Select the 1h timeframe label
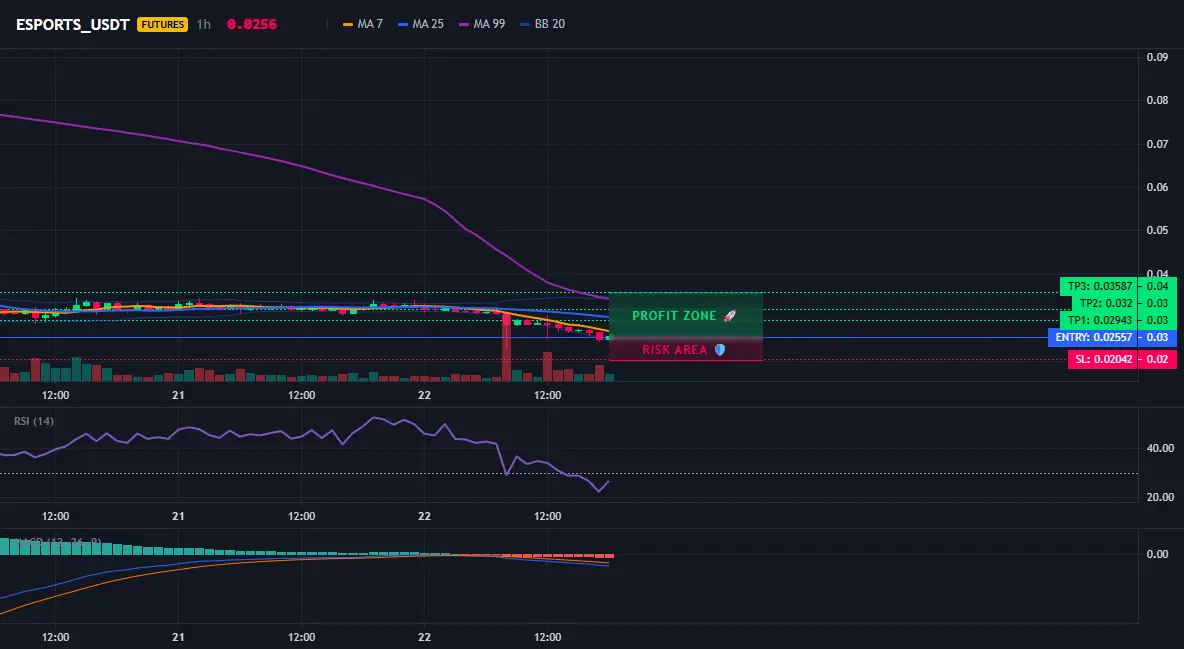The width and height of the screenshot is (1184, 649). click(204, 24)
